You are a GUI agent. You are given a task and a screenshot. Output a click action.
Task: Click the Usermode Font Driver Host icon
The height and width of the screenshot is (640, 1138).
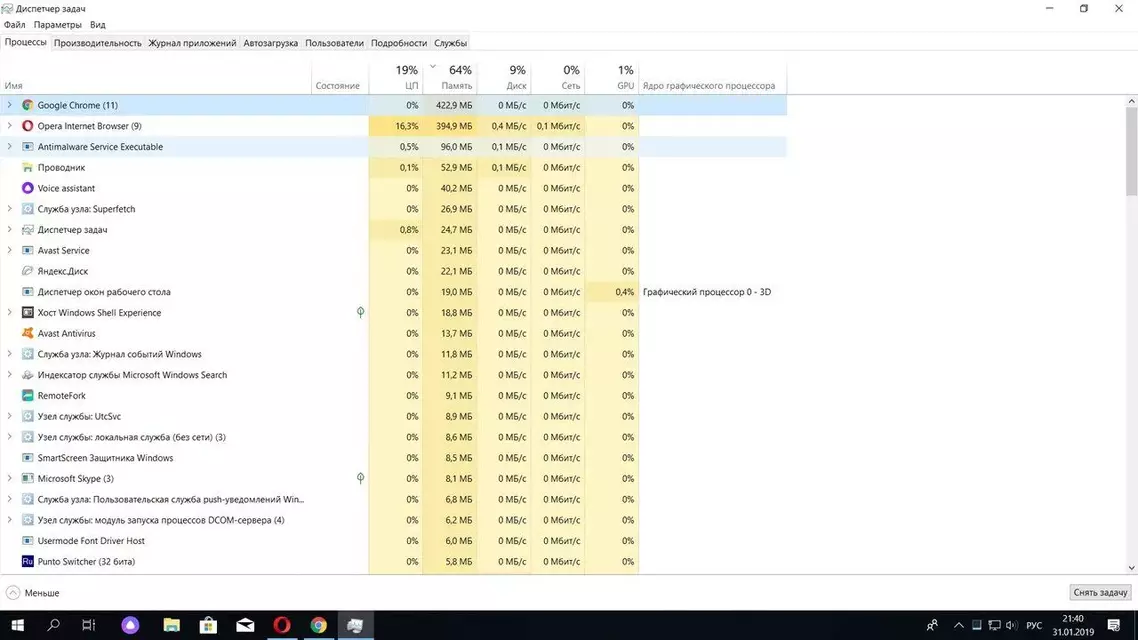coord(28,541)
